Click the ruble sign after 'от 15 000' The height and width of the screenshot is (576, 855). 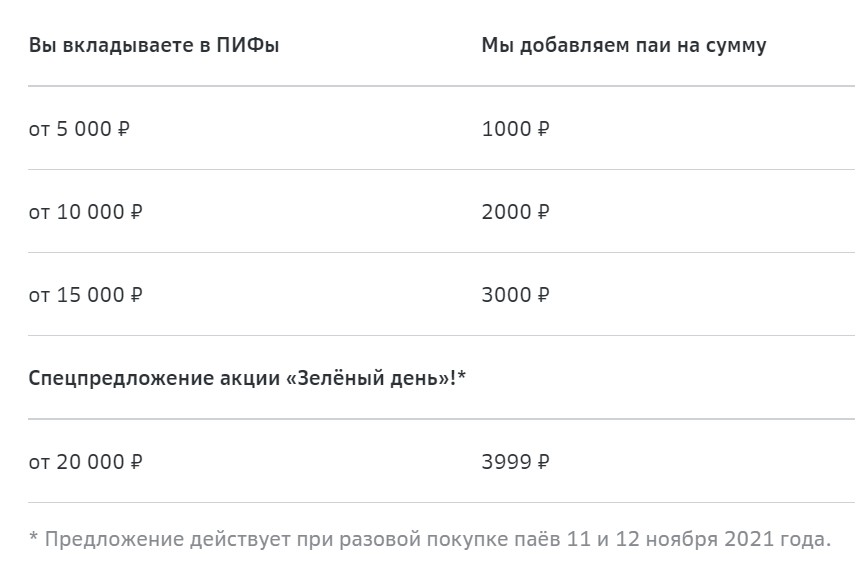pyautogui.click(x=136, y=295)
